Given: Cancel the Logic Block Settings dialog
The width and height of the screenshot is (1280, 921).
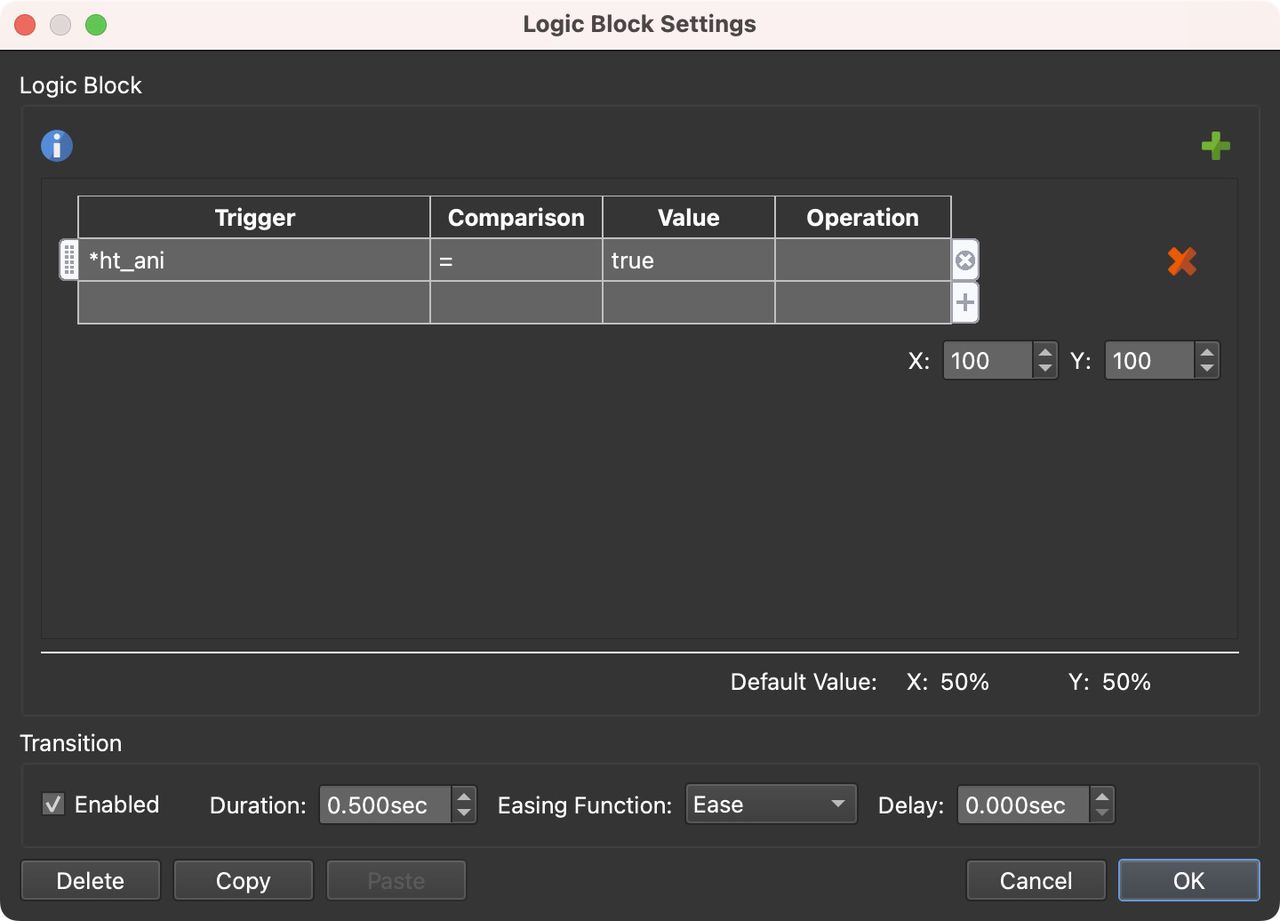Looking at the screenshot, I should point(1036,880).
